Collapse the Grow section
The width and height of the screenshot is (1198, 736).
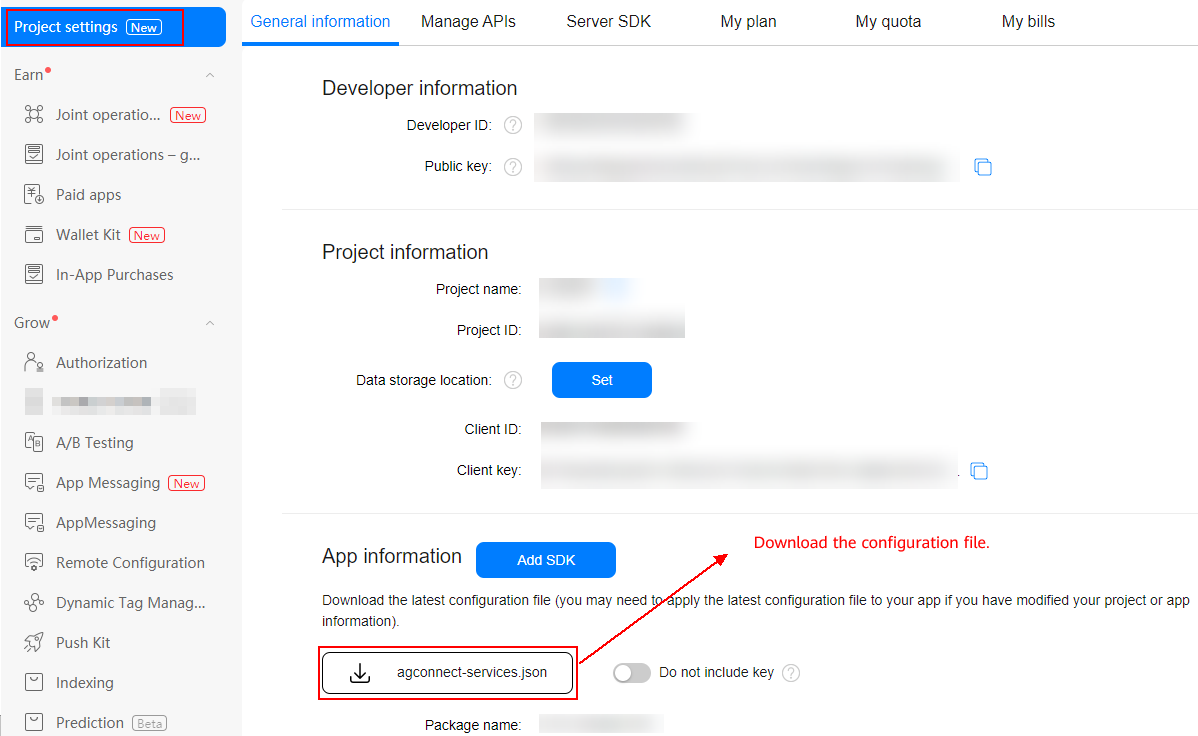[210, 323]
